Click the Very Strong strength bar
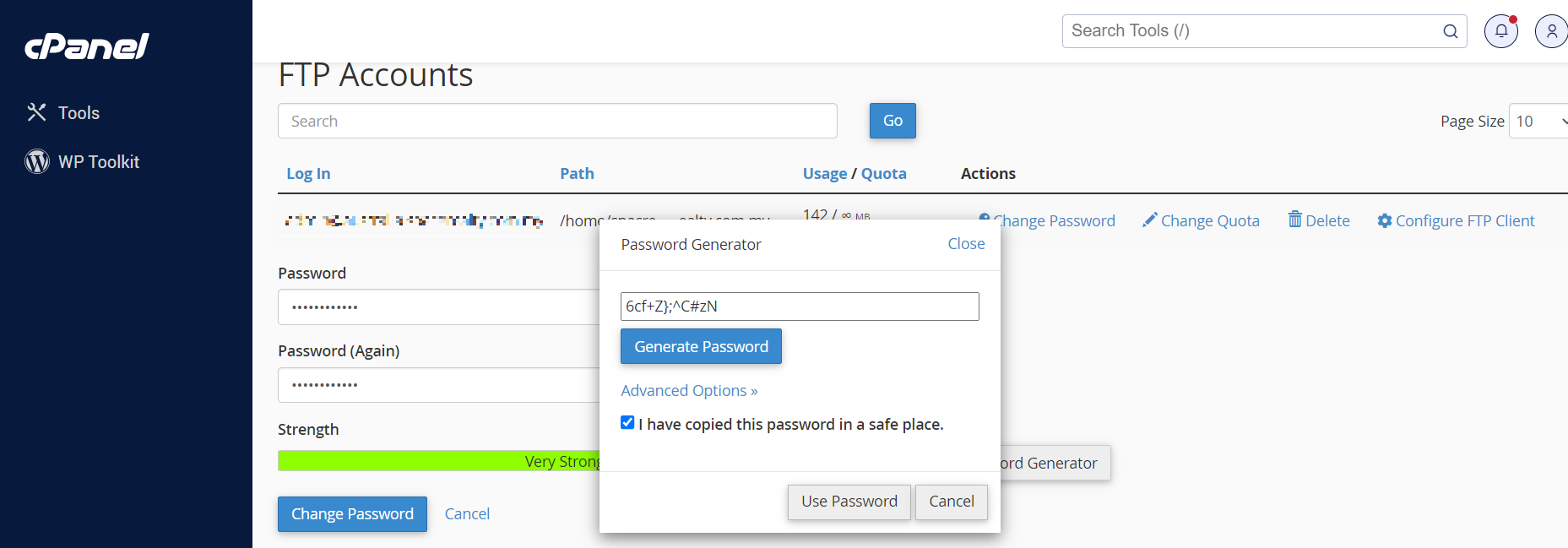The image size is (1568, 548). tap(438, 461)
